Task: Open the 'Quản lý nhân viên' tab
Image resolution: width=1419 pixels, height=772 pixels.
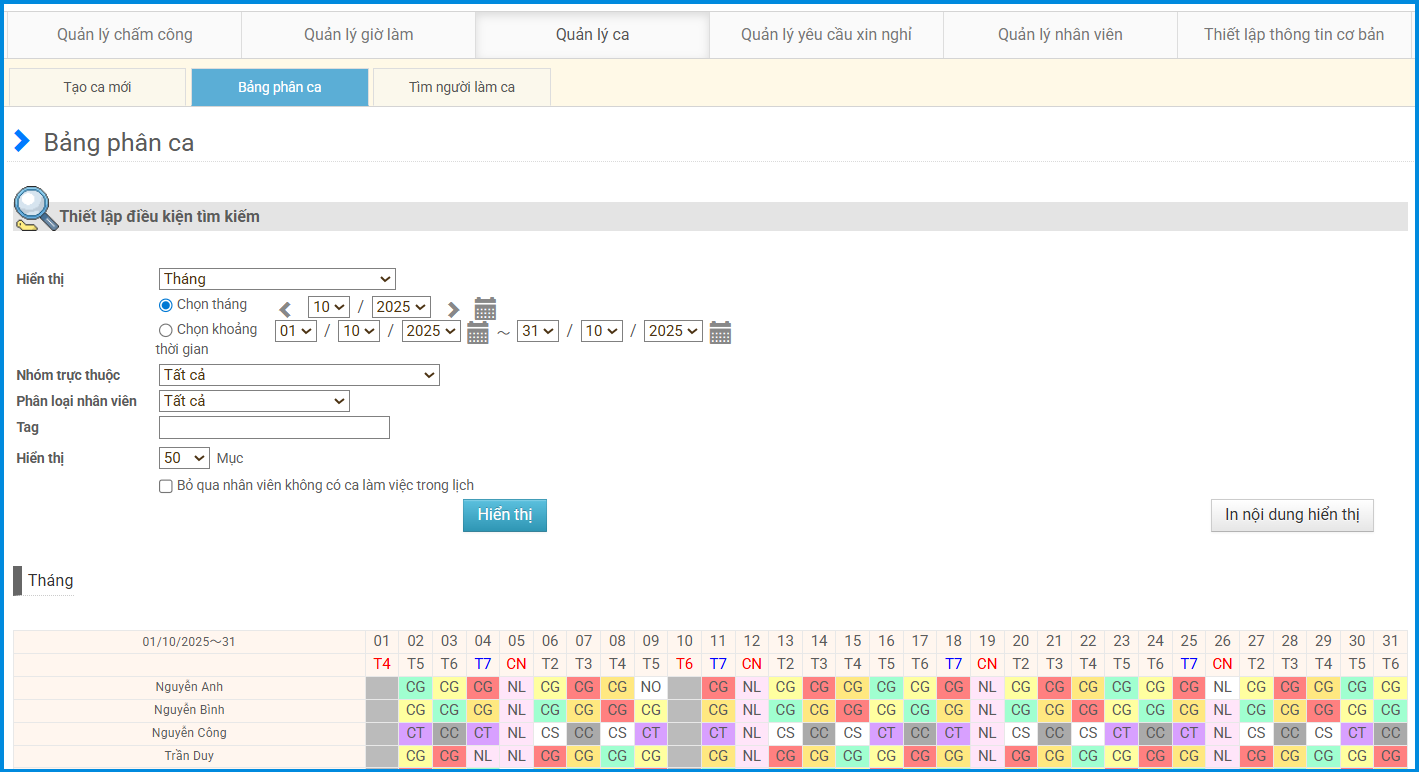Action: (x=1060, y=35)
